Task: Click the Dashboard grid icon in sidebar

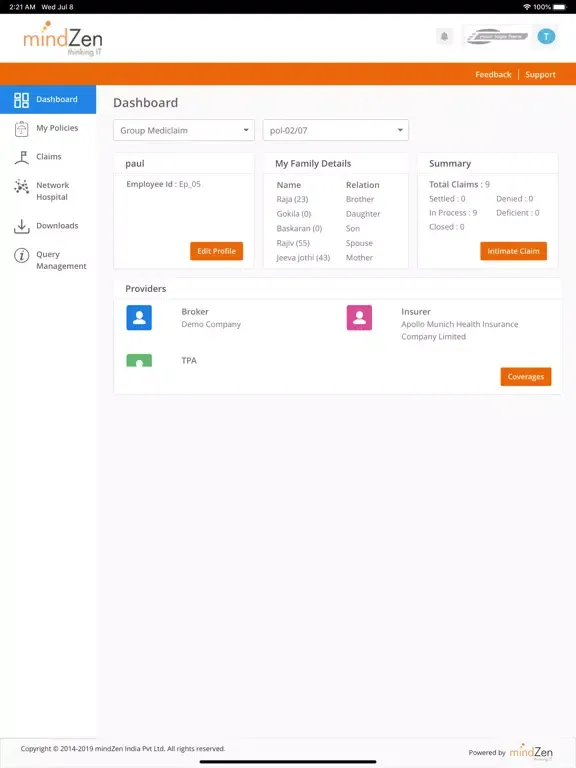Action: tap(22, 100)
